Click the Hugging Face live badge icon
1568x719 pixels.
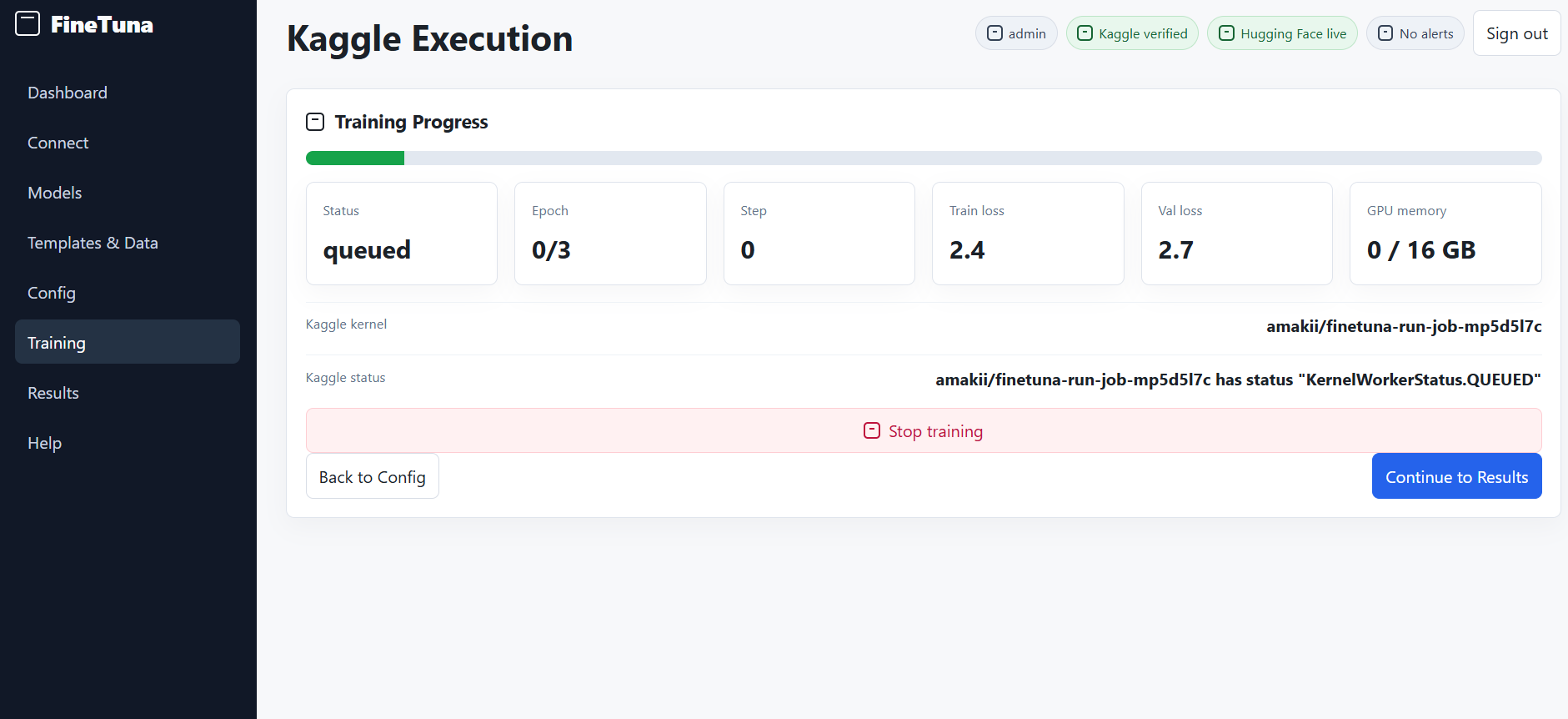(1227, 33)
